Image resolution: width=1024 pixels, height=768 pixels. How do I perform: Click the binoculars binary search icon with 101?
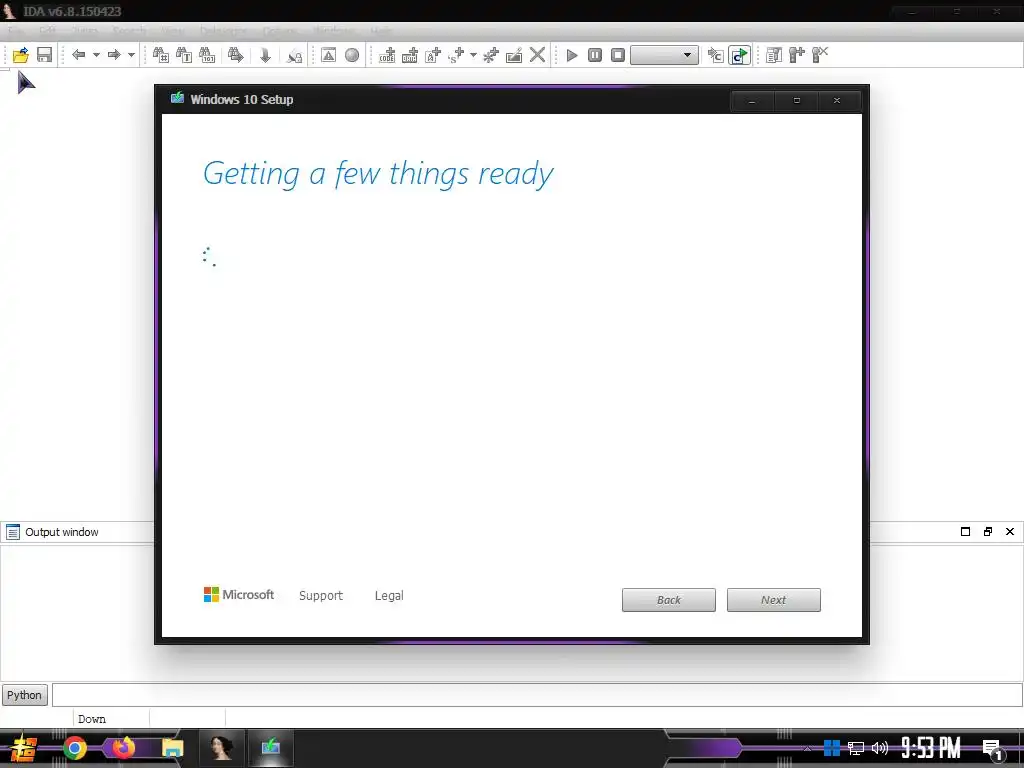coord(207,55)
